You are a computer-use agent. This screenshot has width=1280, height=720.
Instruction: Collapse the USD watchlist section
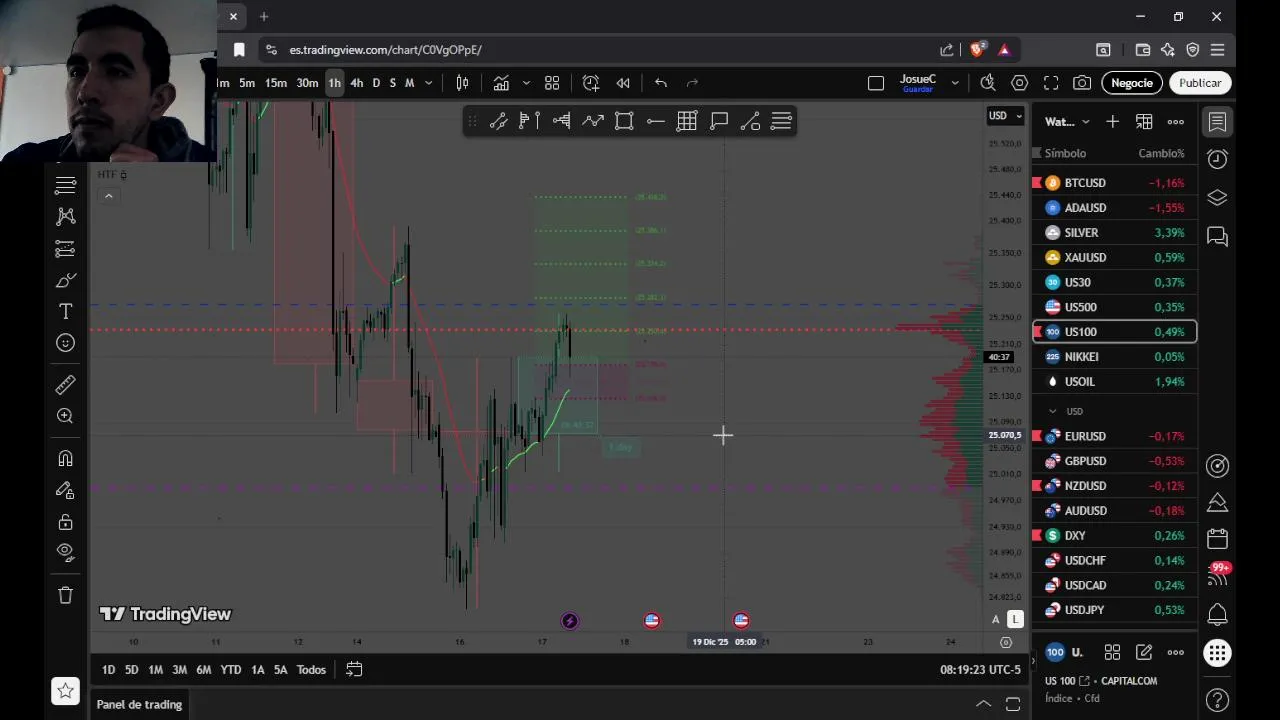[1052, 411]
